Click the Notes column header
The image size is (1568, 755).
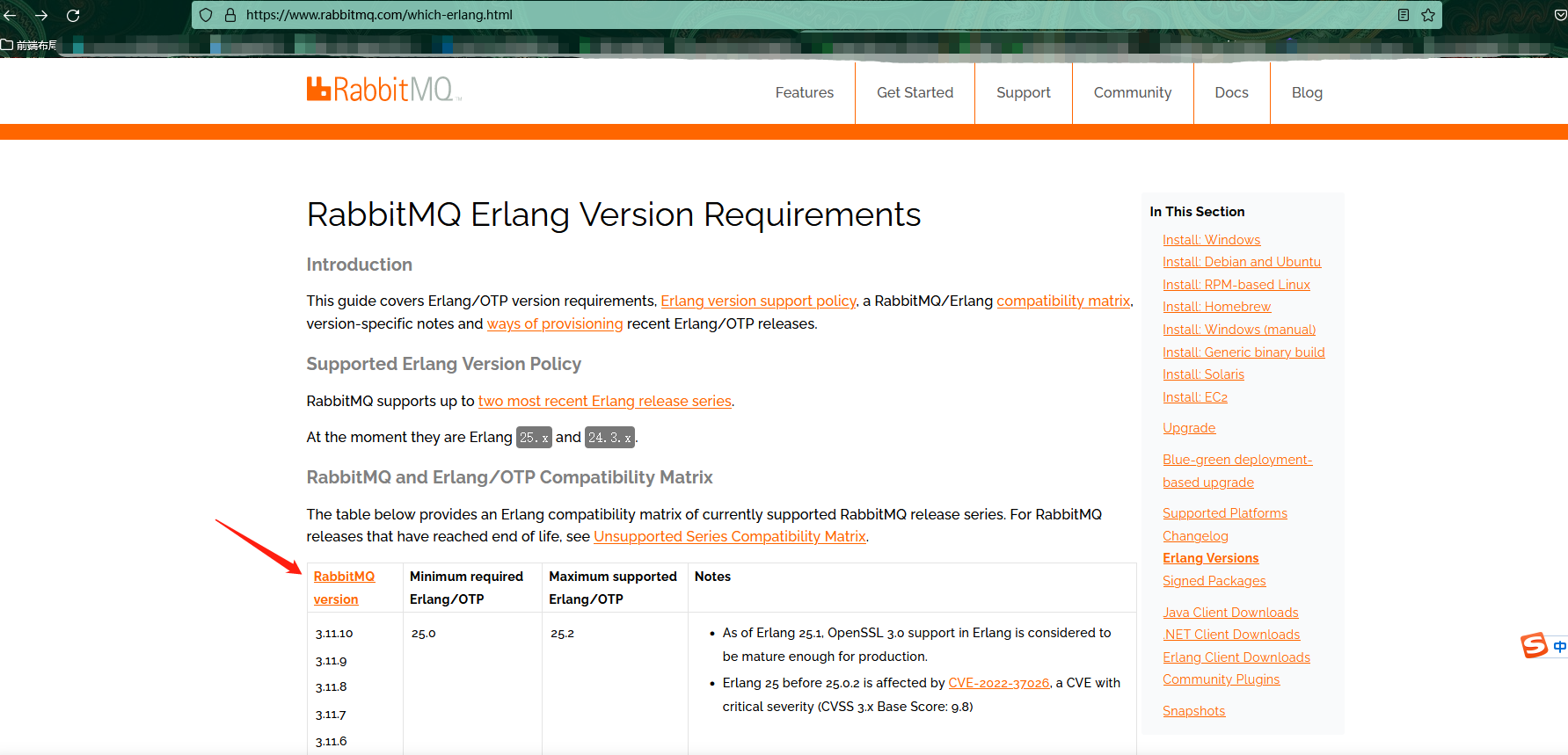712,577
